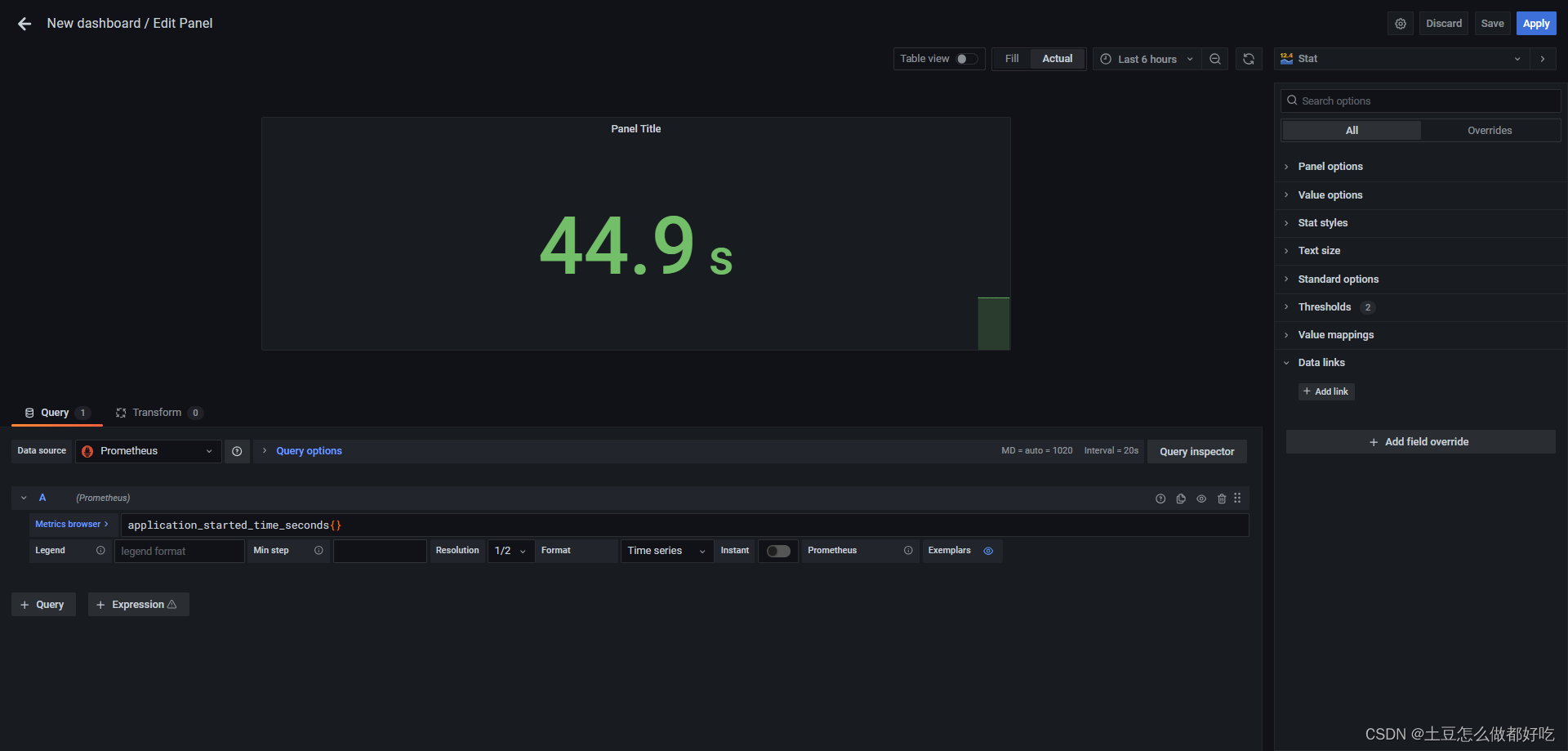Show Min step info tooltip icon
Viewport: 1568px width, 751px height.
318,551
